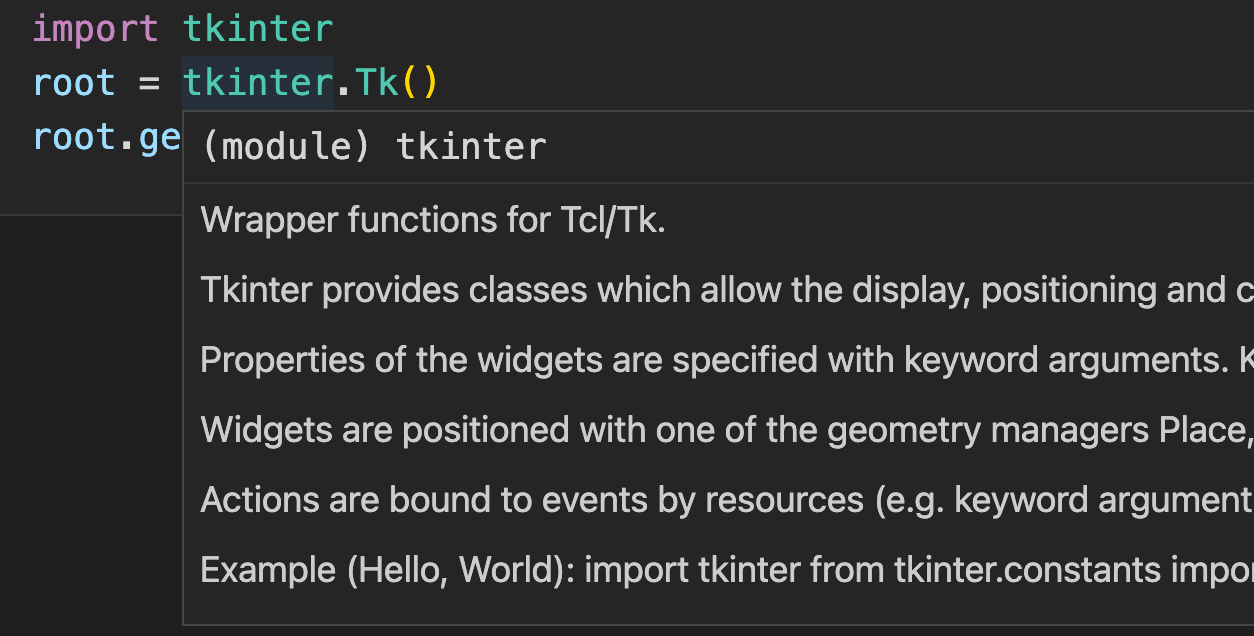1254x636 pixels.
Task: Click 'Wrapper functions for Tcl/Tk.' text
Action: (x=433, y=220)
